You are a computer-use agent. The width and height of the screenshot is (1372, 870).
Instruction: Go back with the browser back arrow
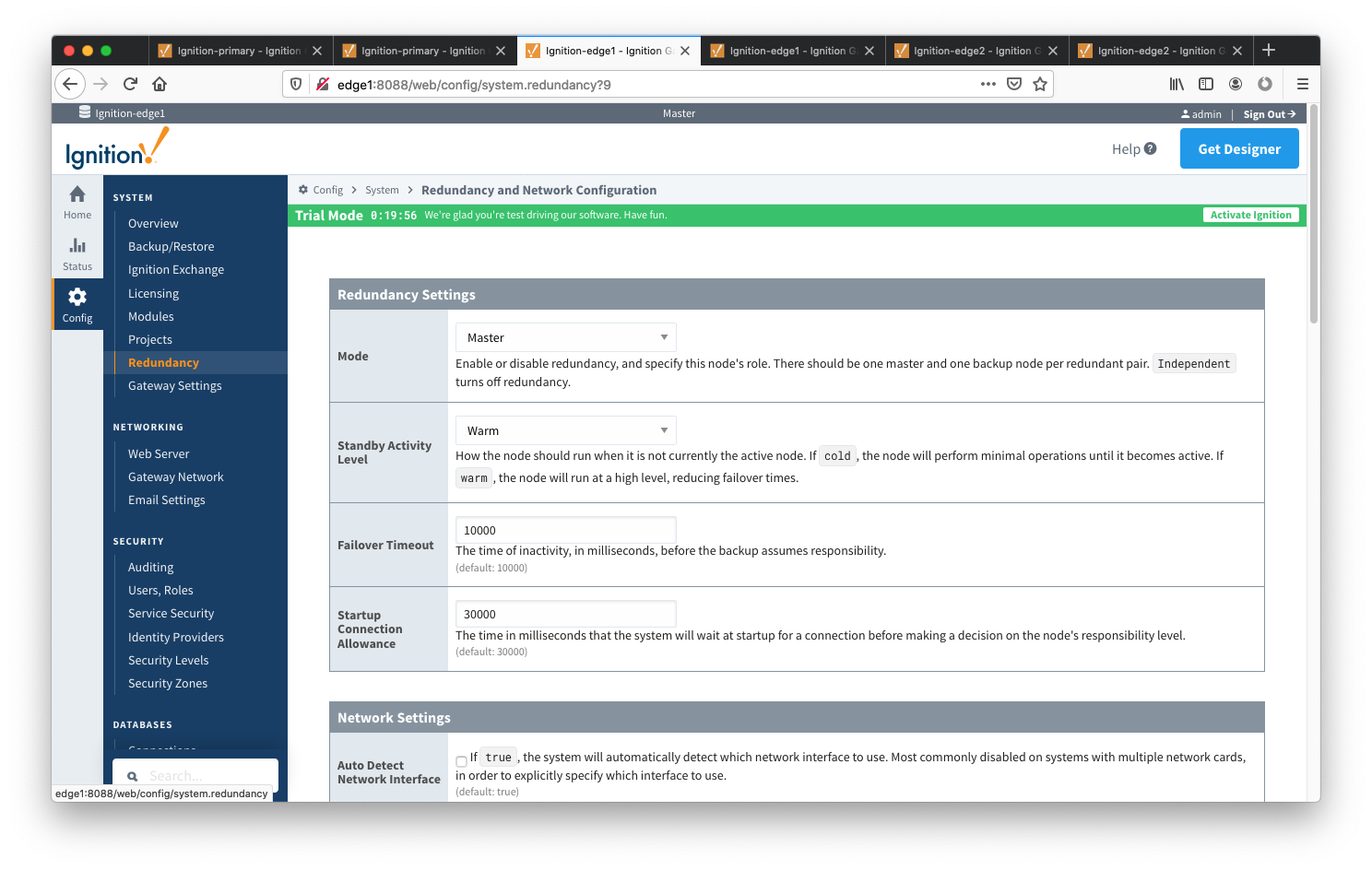click(x=70, y=84)
